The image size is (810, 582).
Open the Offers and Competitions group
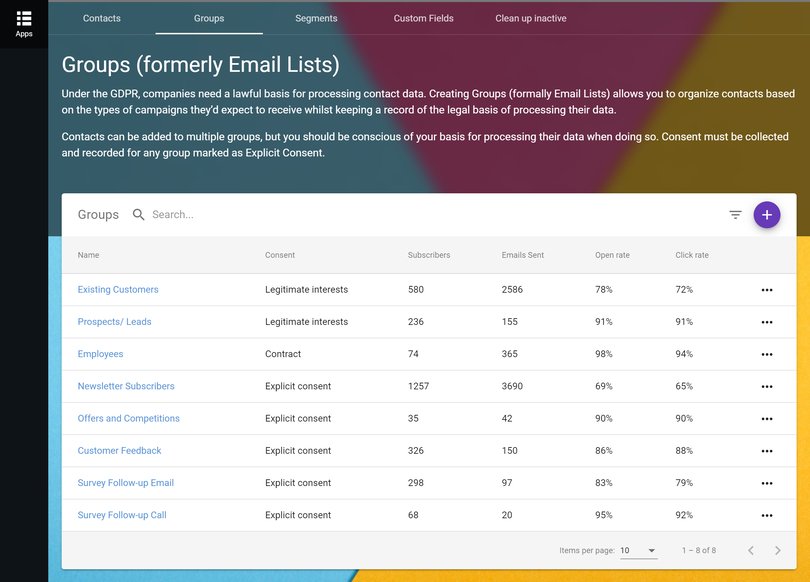tap(128, 418)
